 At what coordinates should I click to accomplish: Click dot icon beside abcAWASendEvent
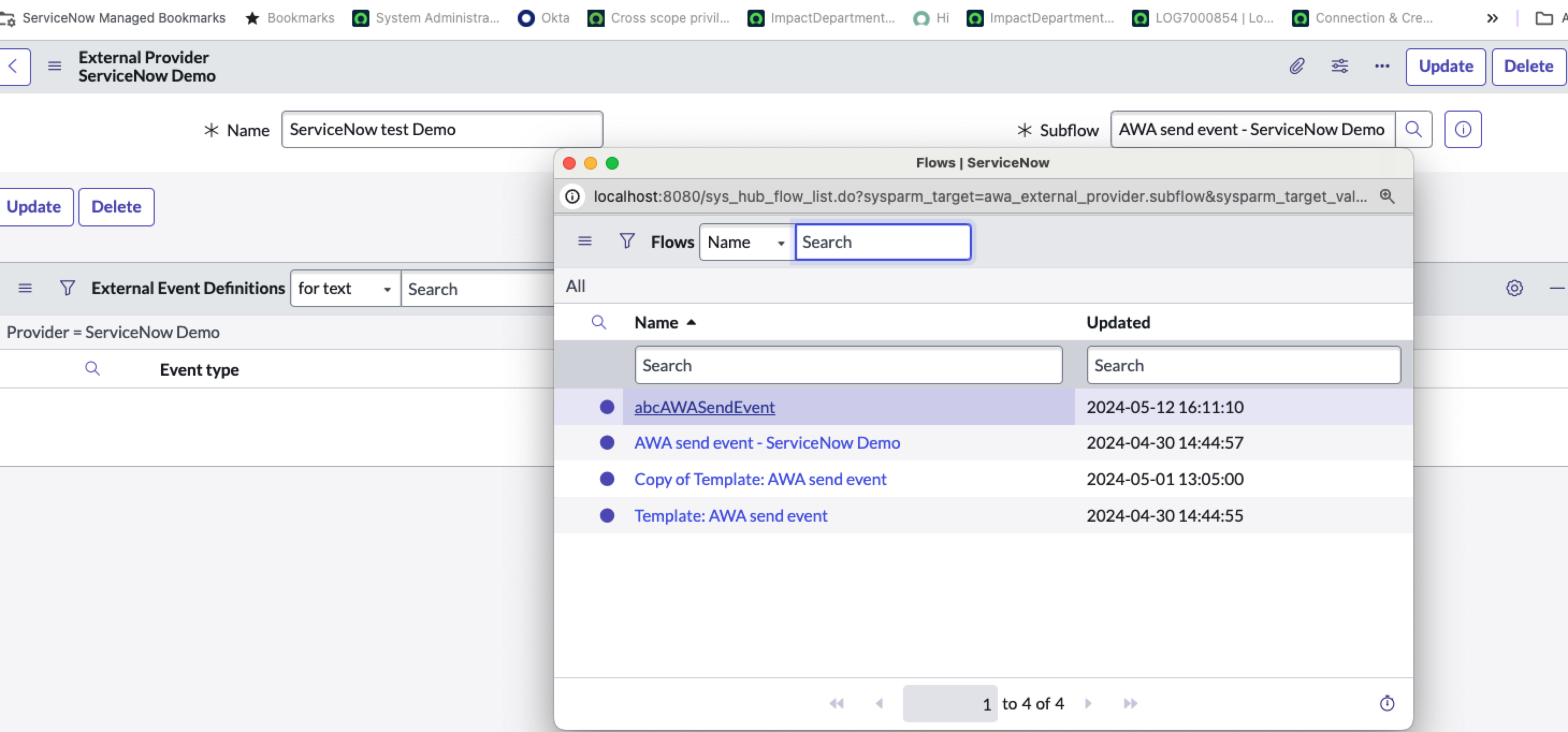point(607,407)
